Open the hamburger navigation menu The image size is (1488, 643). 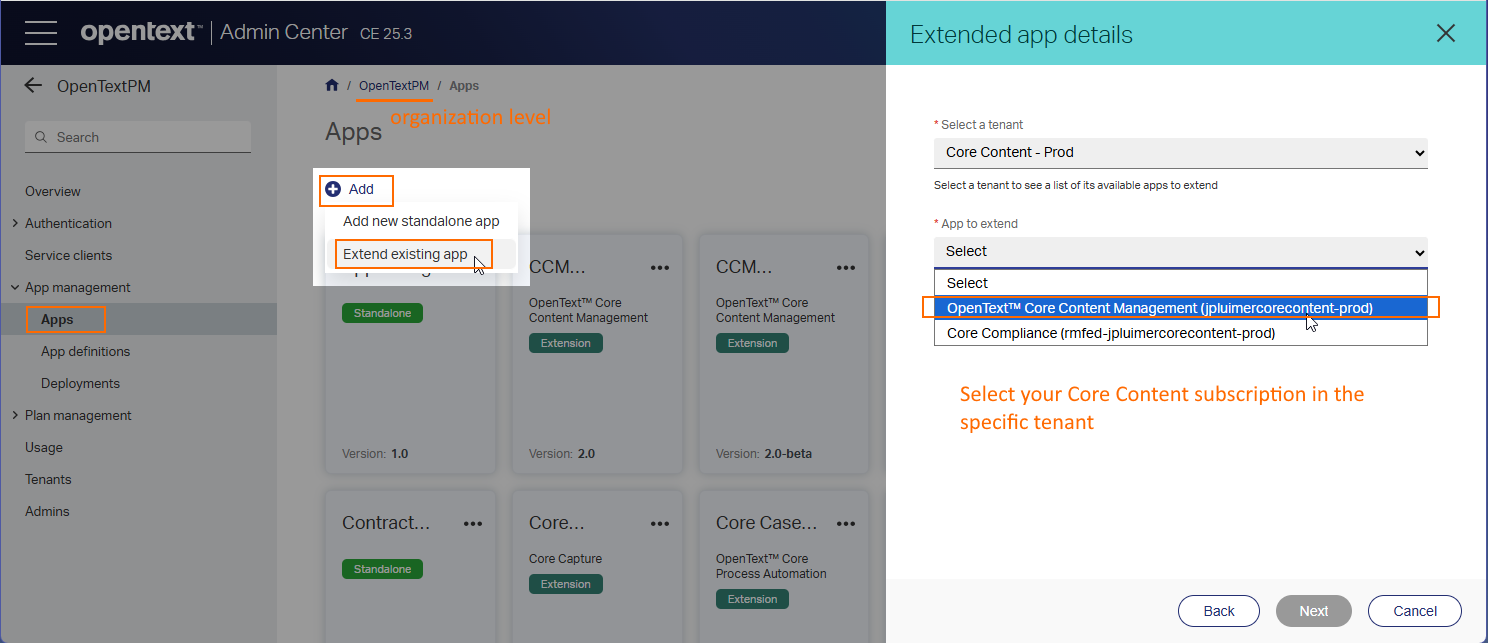(41, 32)
